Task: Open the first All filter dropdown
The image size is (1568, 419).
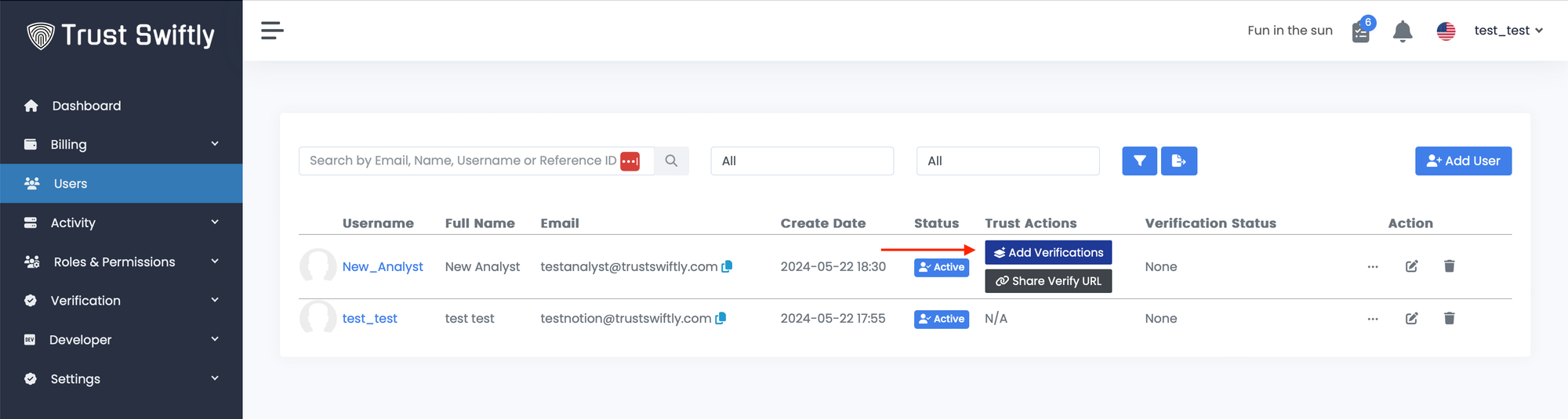Action: tap(801, 161)
